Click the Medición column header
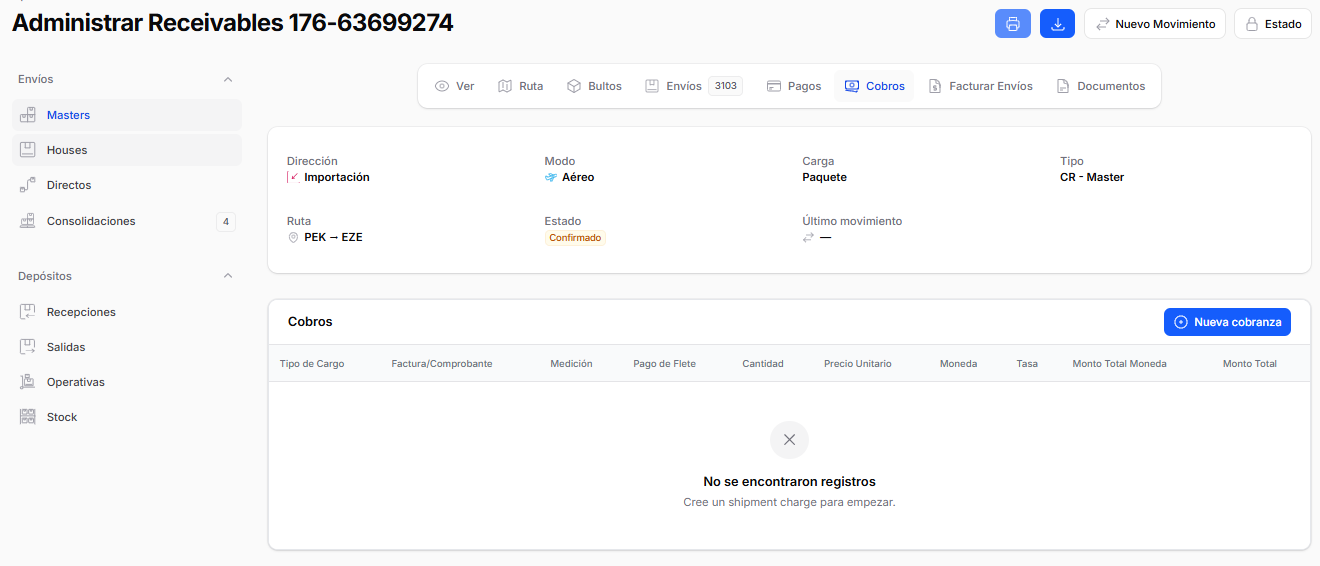Viewport: 1320px width, 566px height. (x=571, y=364)
